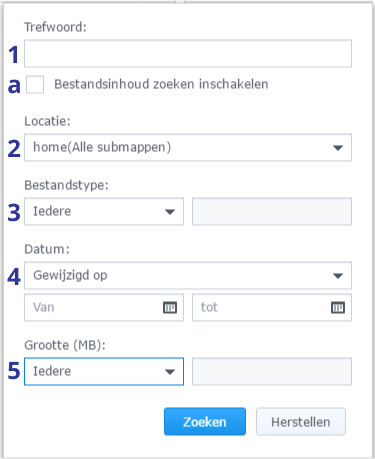Focus the Trefwoord text field
The image size is (375, 459).
point(188,54)
